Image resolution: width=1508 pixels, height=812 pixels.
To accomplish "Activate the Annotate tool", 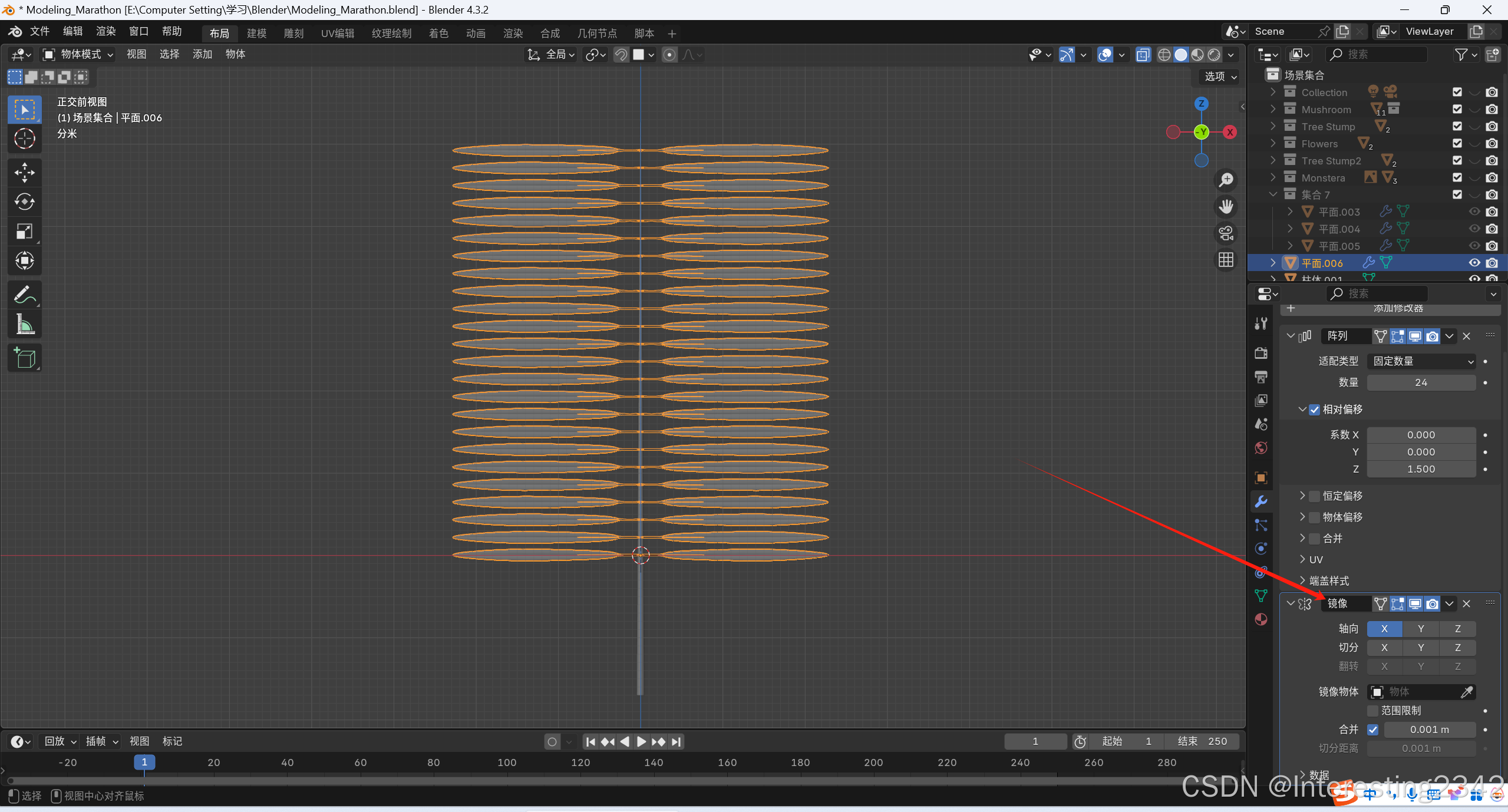I will (x=24, y=295).
